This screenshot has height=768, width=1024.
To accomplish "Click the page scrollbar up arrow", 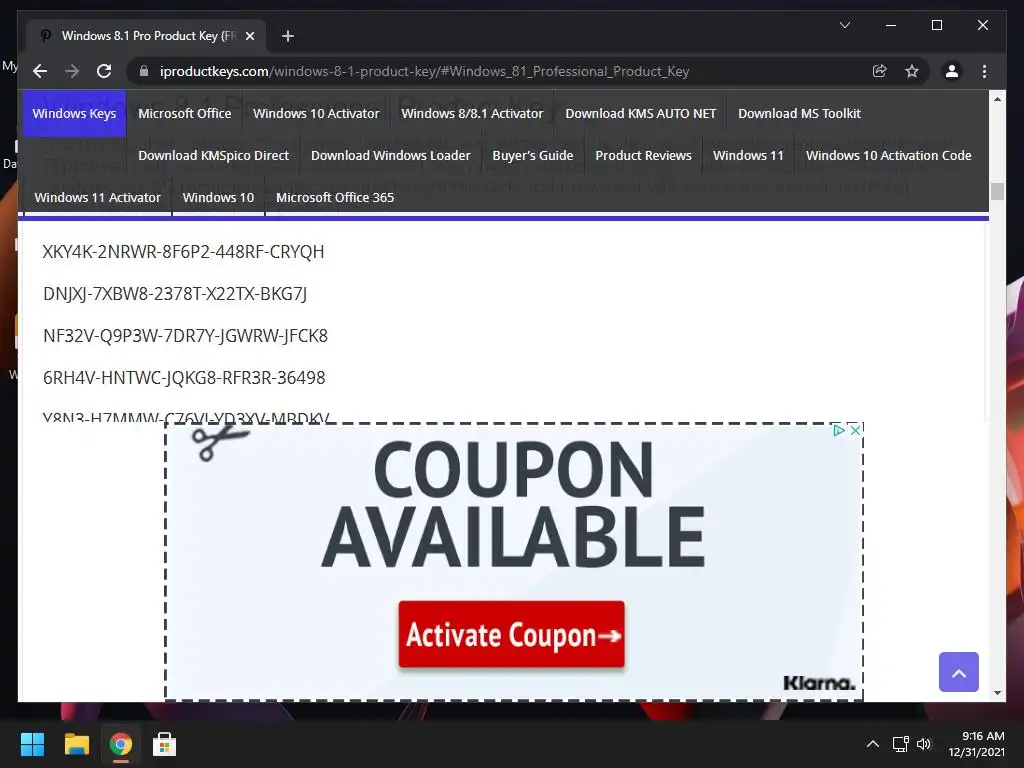I will tap(997, 99).
